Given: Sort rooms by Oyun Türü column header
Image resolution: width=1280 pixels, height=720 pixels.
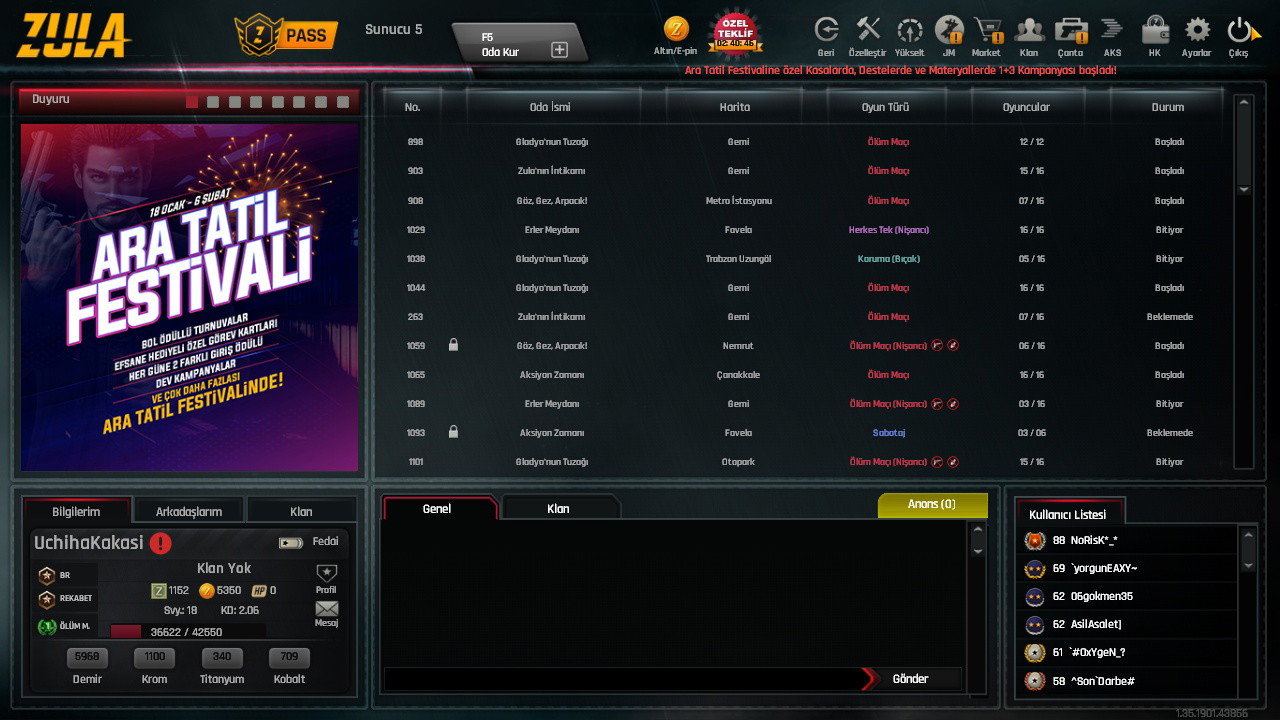Looking at the screenshot, I should [886, 107].
